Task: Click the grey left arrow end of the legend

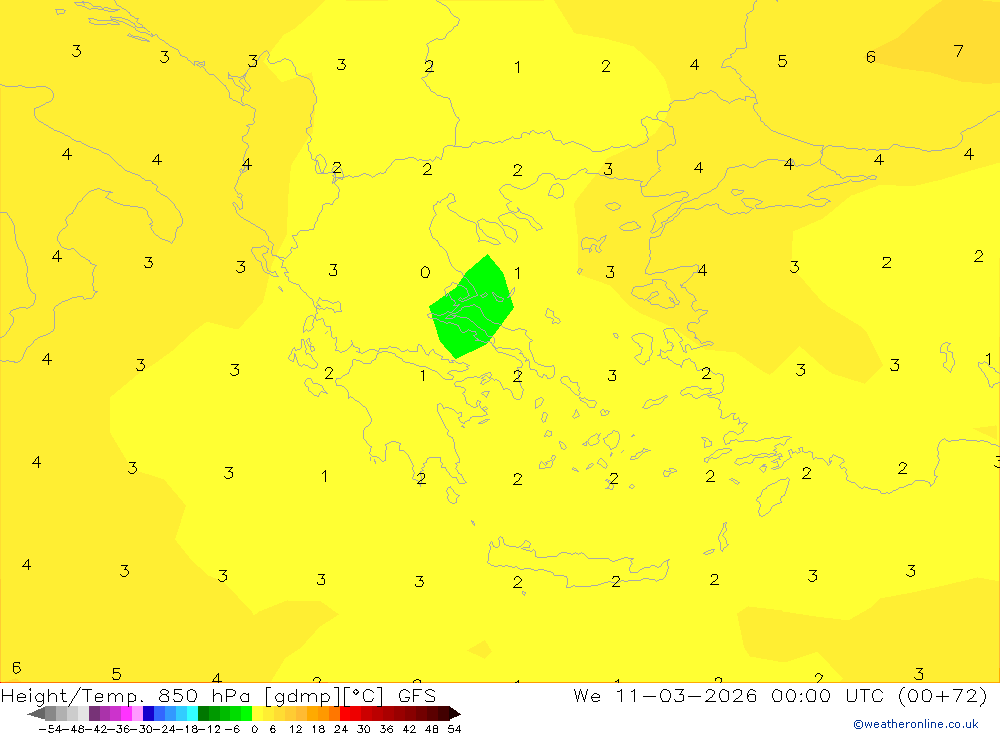Action: pos(36,713)
